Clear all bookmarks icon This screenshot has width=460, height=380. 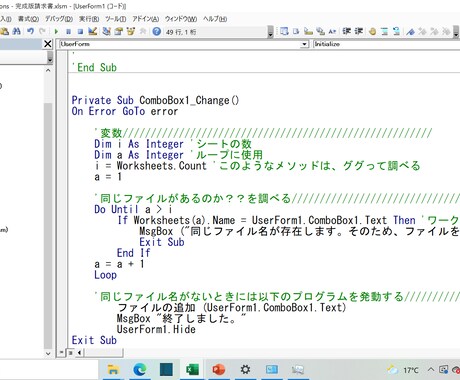[446, 31]
